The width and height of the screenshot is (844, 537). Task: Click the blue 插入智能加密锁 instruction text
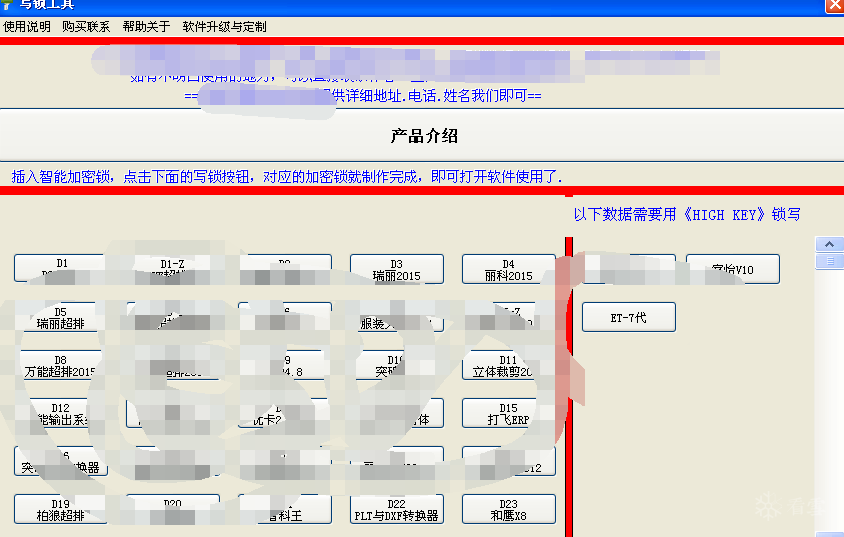(x=287, y=176)
